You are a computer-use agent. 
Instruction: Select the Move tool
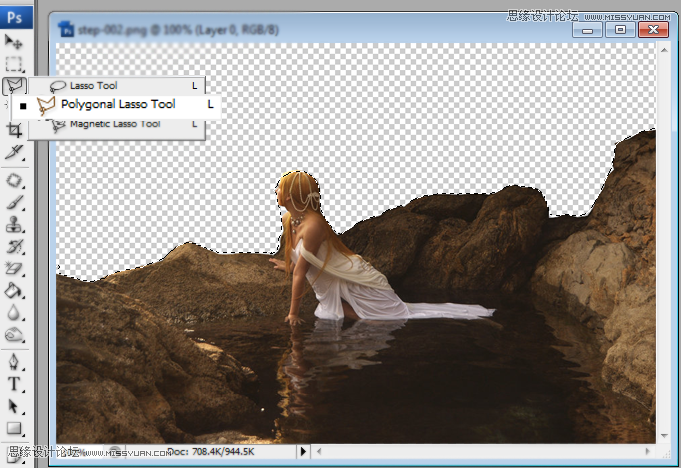13,42
